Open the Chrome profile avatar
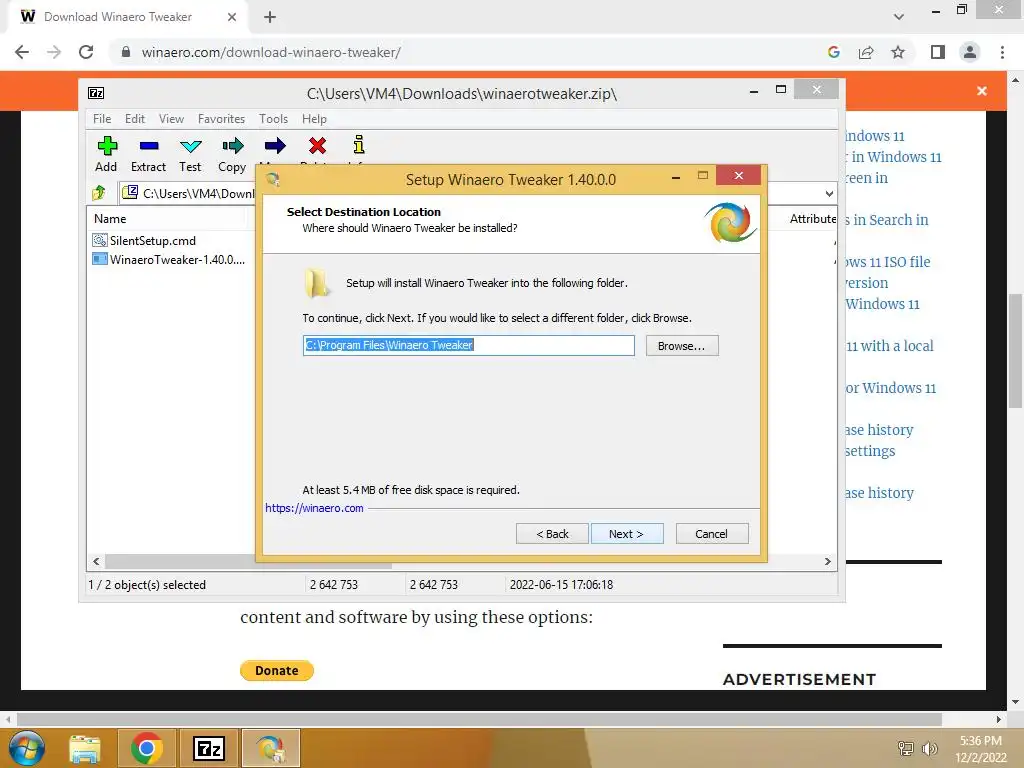The width and height of the screenshot is (1024, 768). [x=970, y=52]
